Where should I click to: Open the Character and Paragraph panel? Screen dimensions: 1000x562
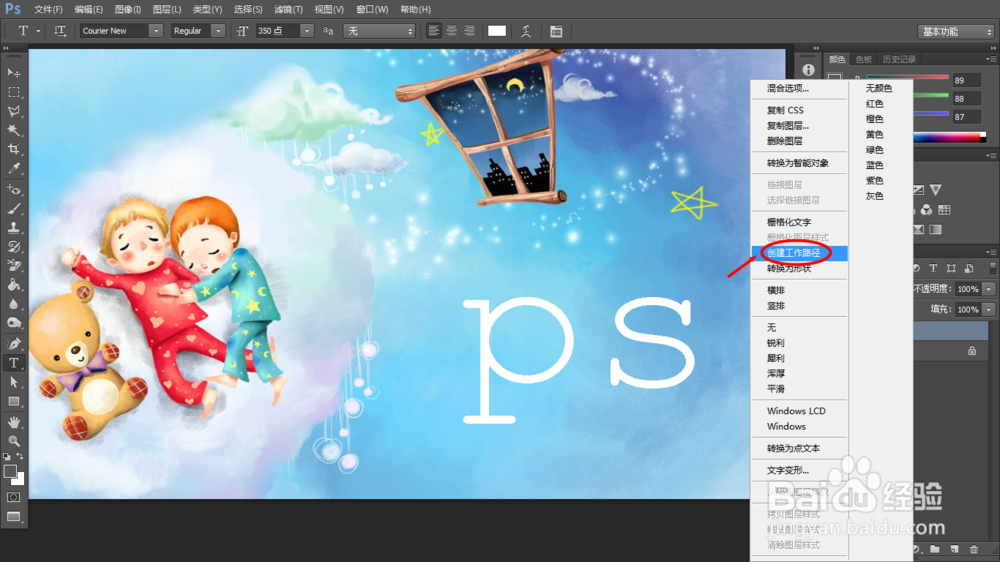coord(556,31)
